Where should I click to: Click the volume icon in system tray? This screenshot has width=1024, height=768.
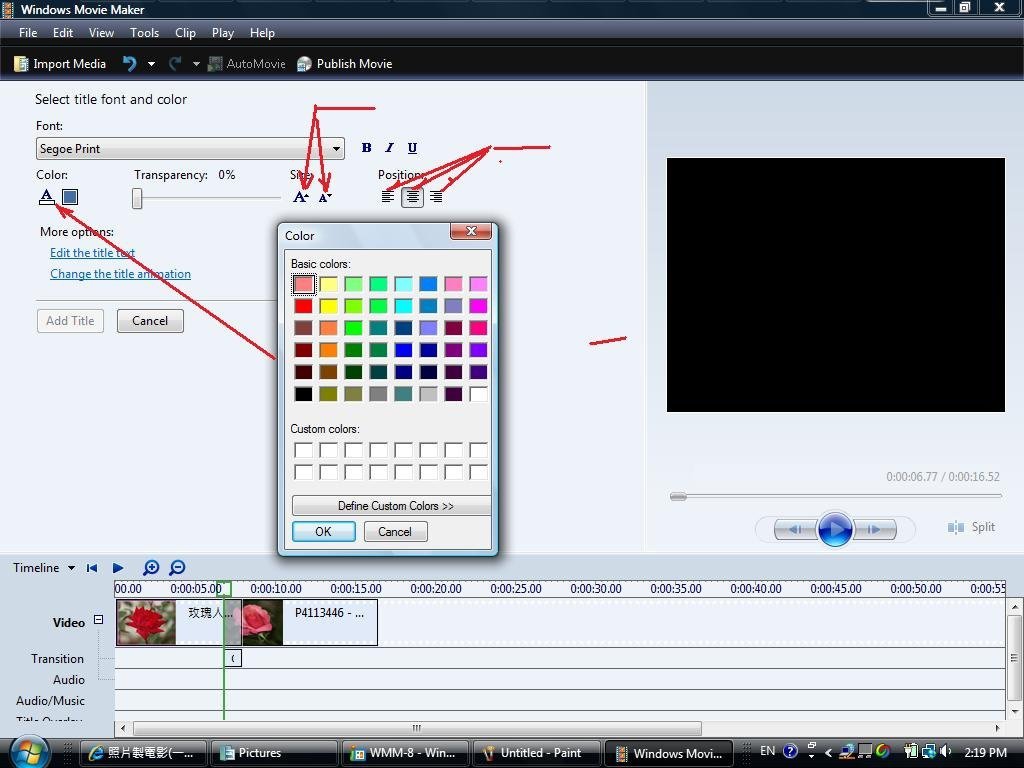click(x=947, y=751)
